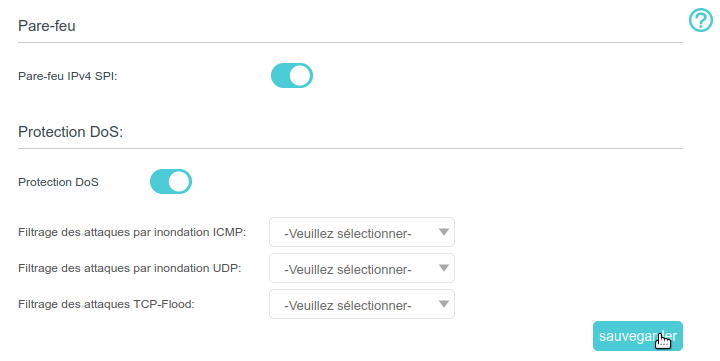Disable the Pare-feu IPv4 SPI toggle
Viewport: 720px width, 361px height.
click(x=292, y=76)
